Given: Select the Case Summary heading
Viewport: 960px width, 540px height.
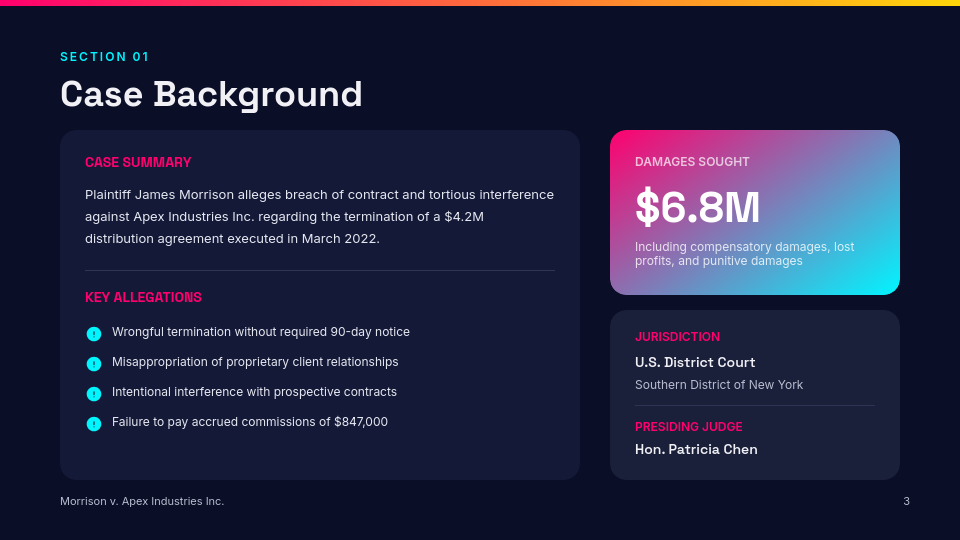Looking at the screenshot, I should click(x=138, y=162).
